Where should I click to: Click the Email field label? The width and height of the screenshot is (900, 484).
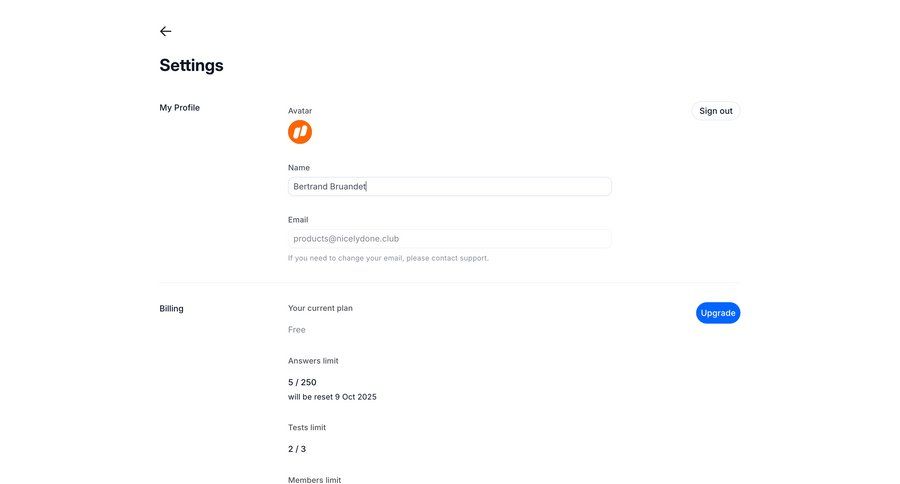298,220
